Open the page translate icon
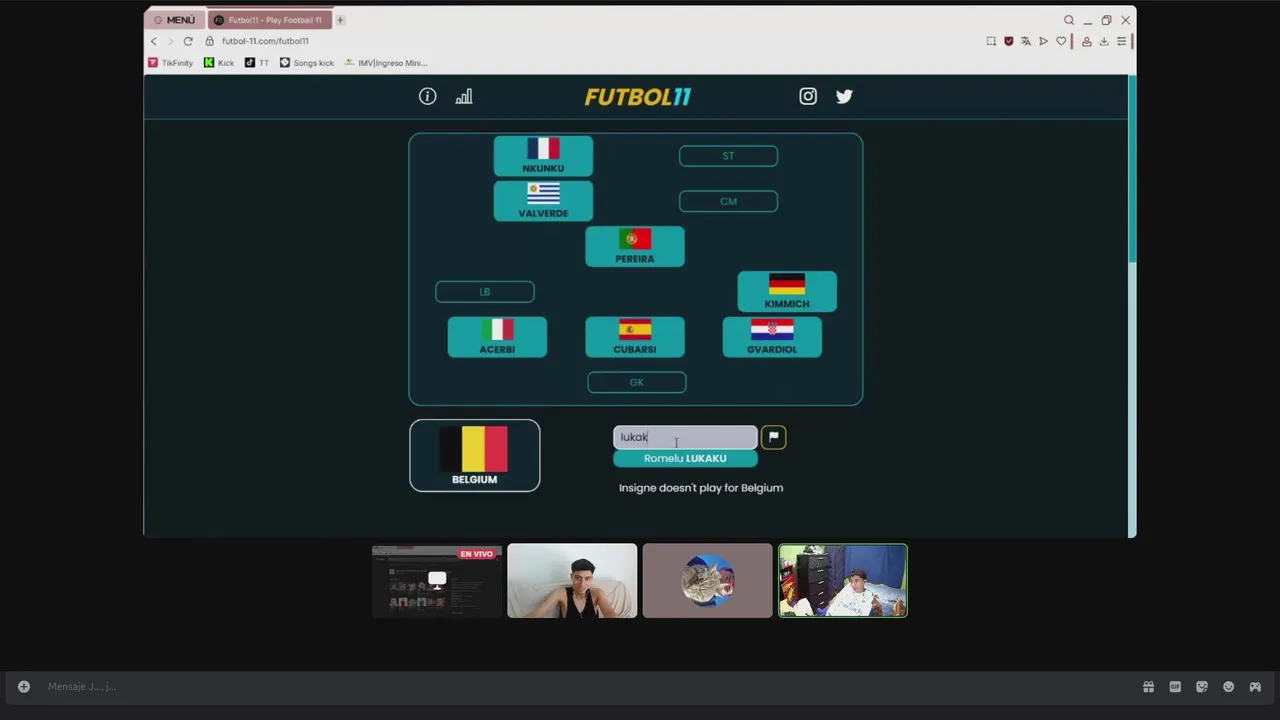 (x=1025, y=41)
